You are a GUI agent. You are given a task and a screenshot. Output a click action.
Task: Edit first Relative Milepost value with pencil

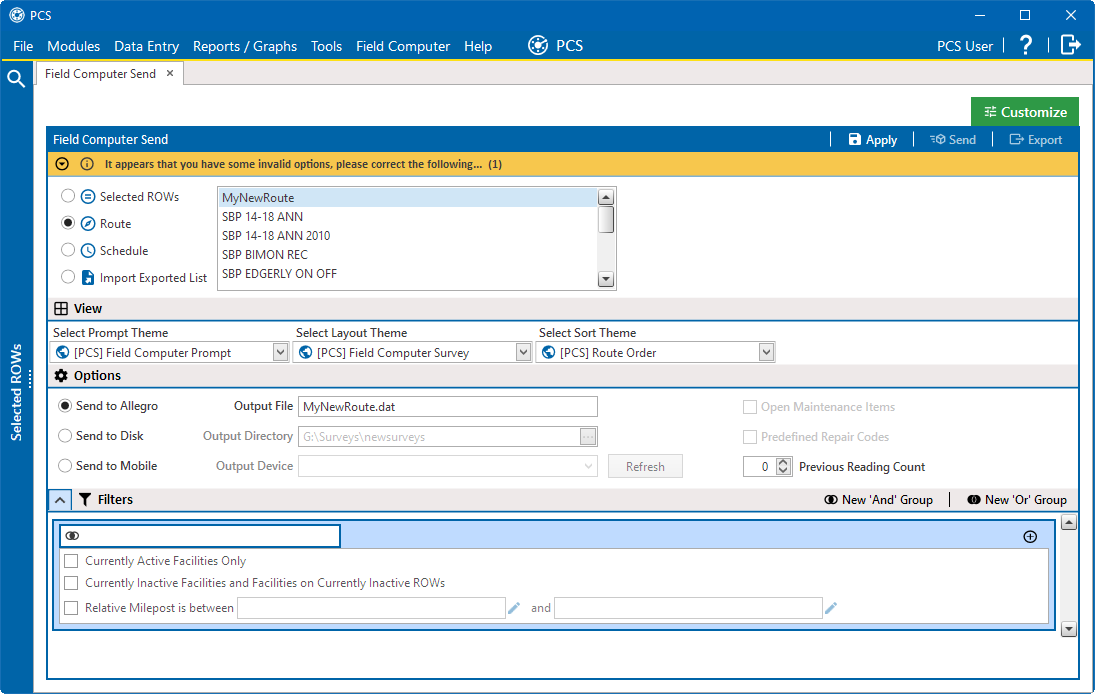click(x=514, y=608)
